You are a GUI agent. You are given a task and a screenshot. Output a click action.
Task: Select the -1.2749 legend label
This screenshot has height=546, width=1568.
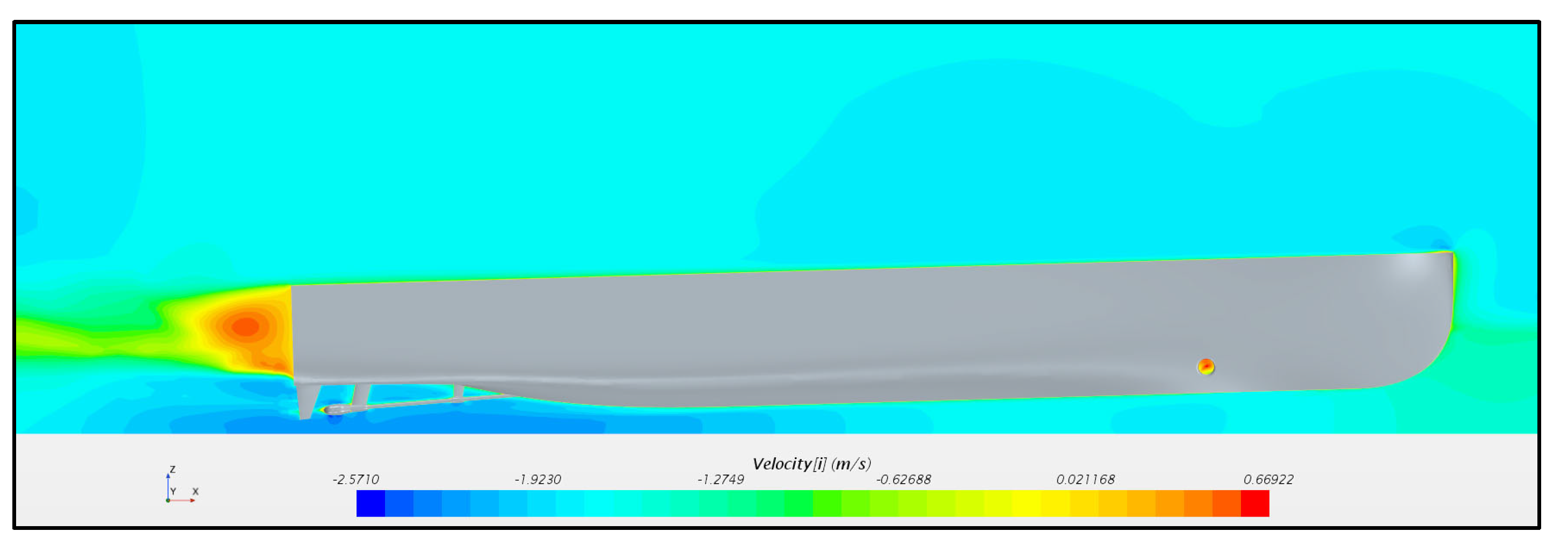pyautogui.click(x=721, y=479)
